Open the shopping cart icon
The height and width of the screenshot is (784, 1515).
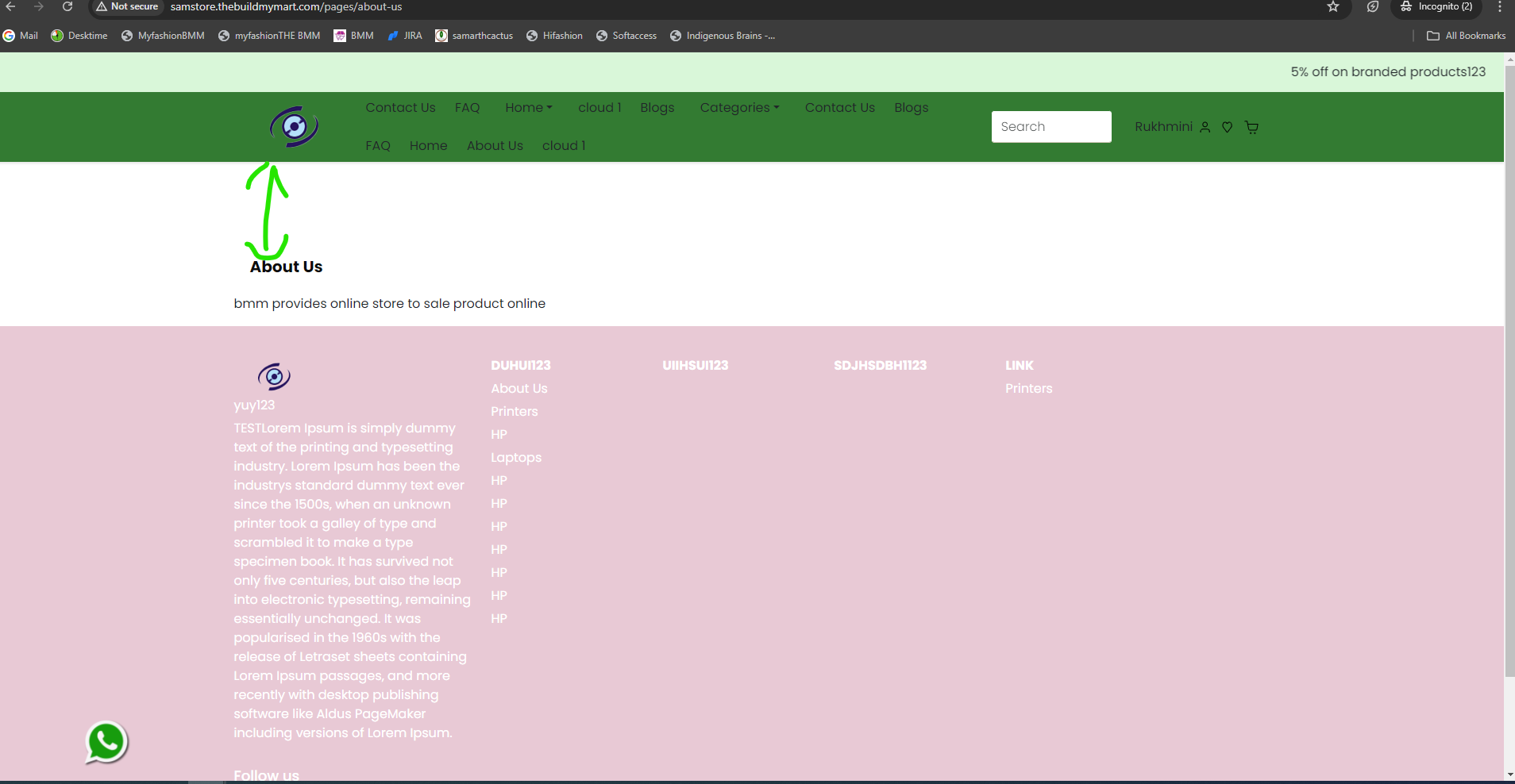(x=1252, y=127)
